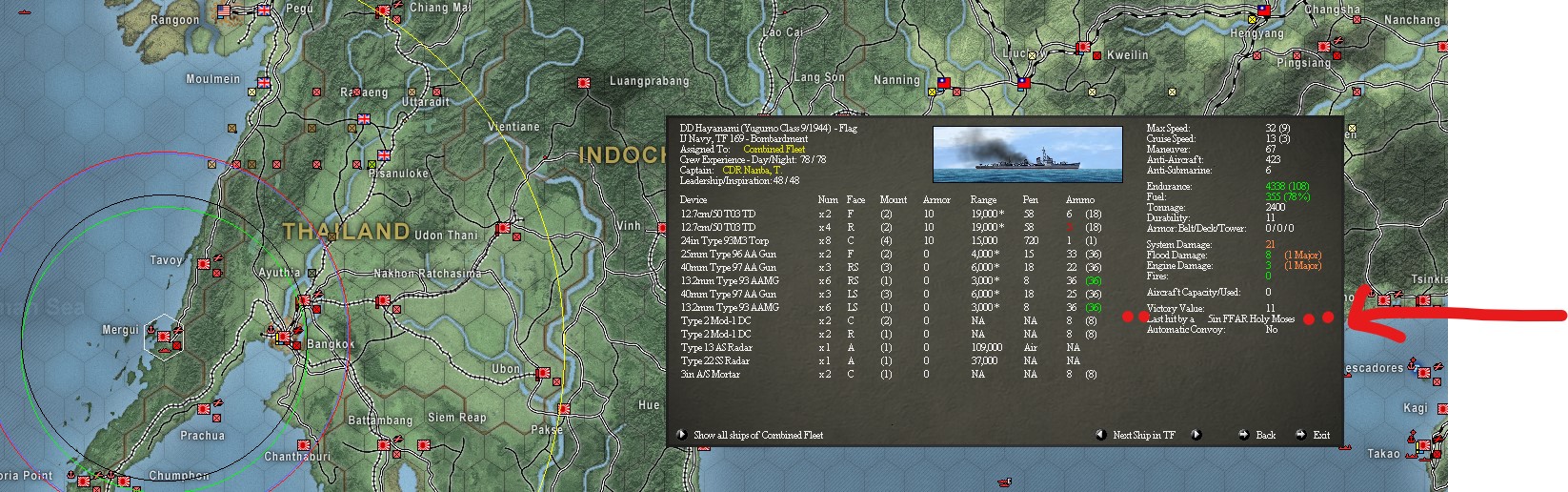This screenshot has height=492, width=1568.
Task: Select the British flag unit at Pisanuloke
Action: point(384,155)
